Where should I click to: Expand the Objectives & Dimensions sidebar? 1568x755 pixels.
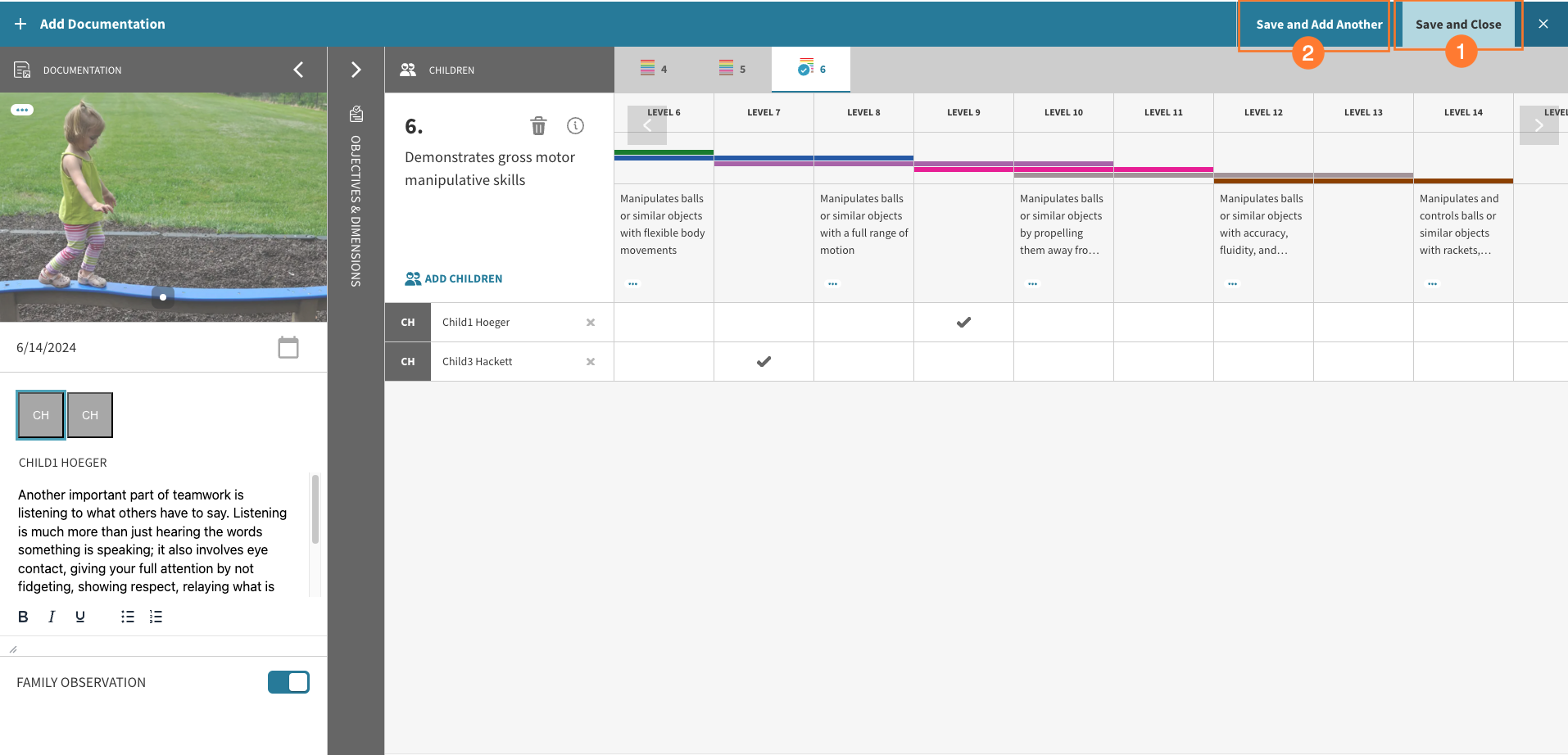point(356,70)
